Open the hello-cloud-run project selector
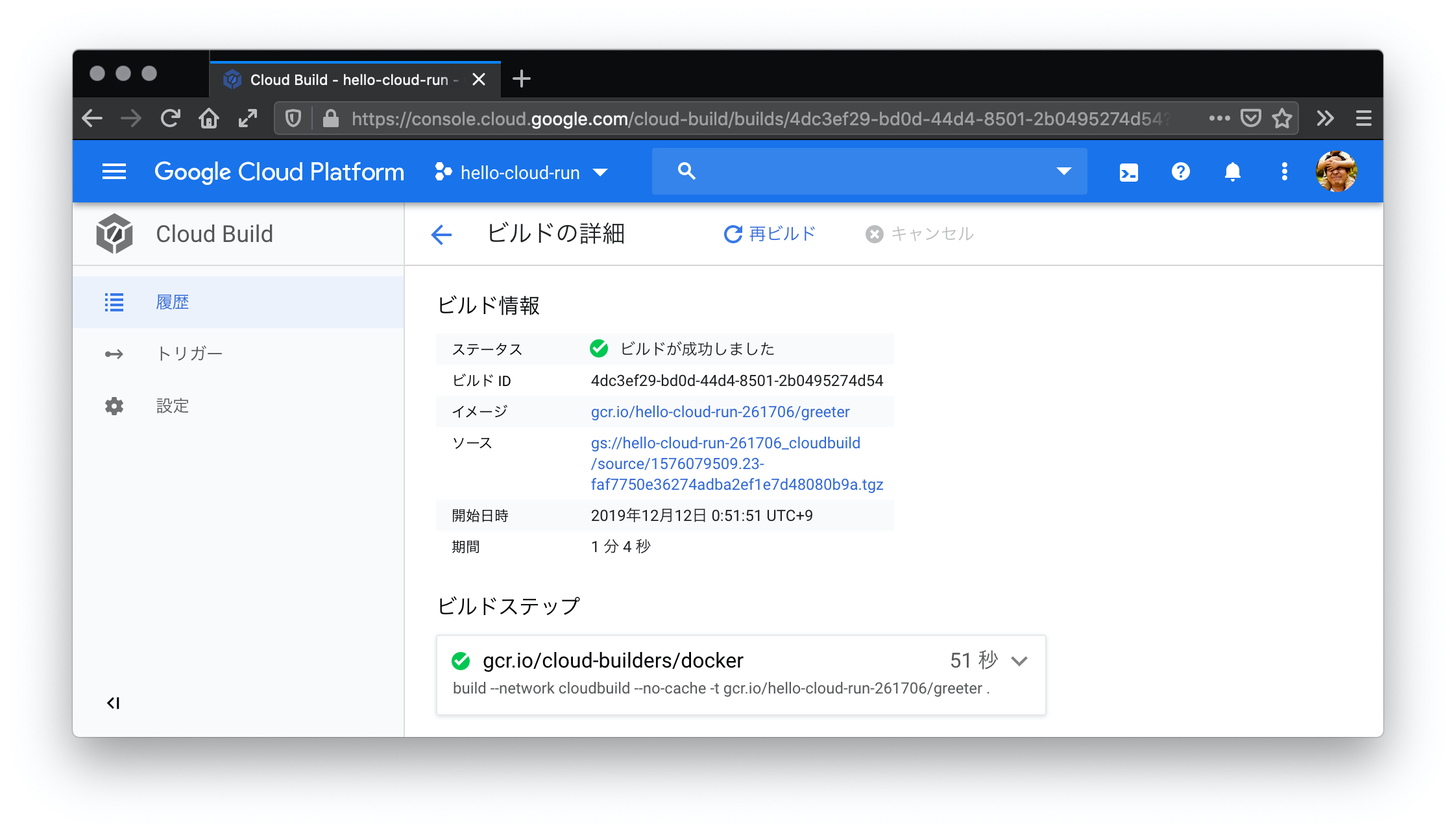The width and height of the screenshot is (1456, 833). pos(522,173)
